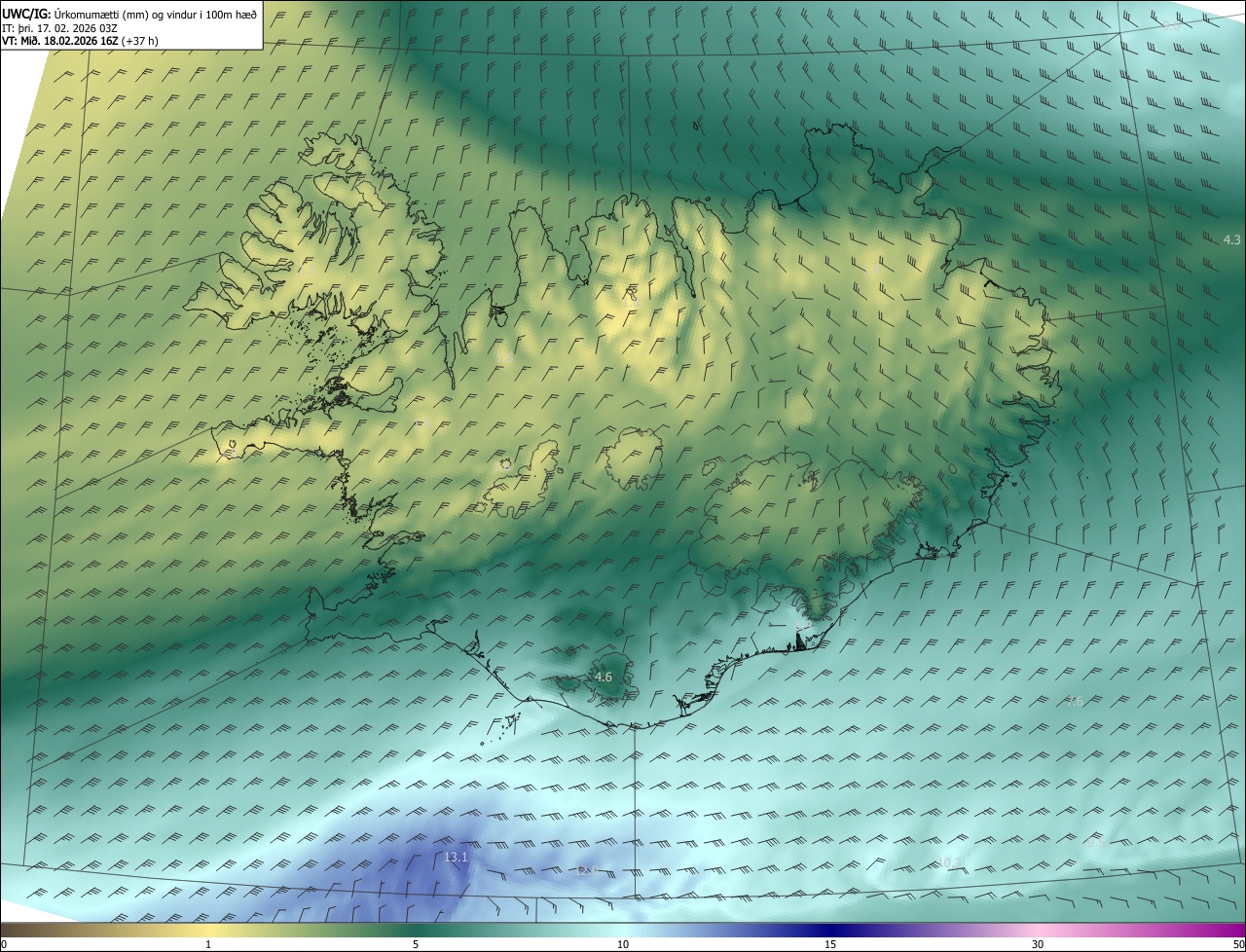Click the "50" tick on the colour scale
Image resolution: width=1246 pixels, height=952 pixels.
pos(1238,944)
